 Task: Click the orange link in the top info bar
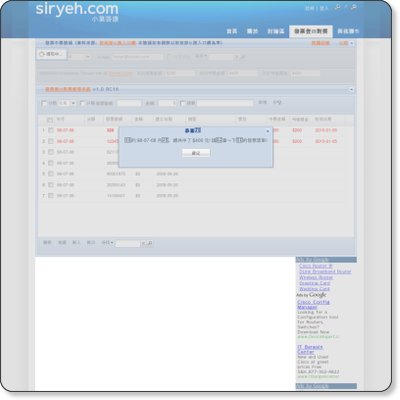[117, 43]
